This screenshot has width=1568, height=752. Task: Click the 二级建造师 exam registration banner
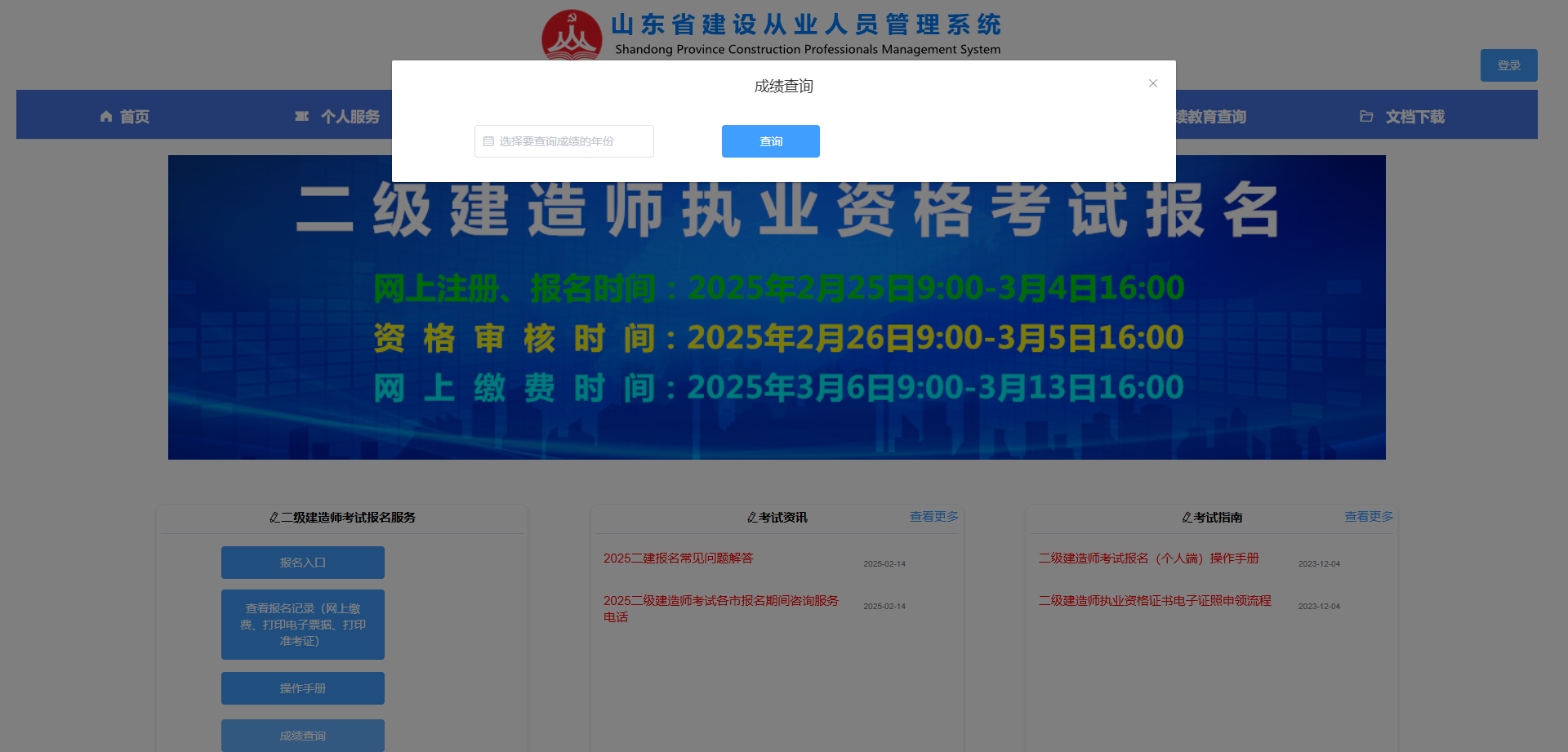coord(776,327)
